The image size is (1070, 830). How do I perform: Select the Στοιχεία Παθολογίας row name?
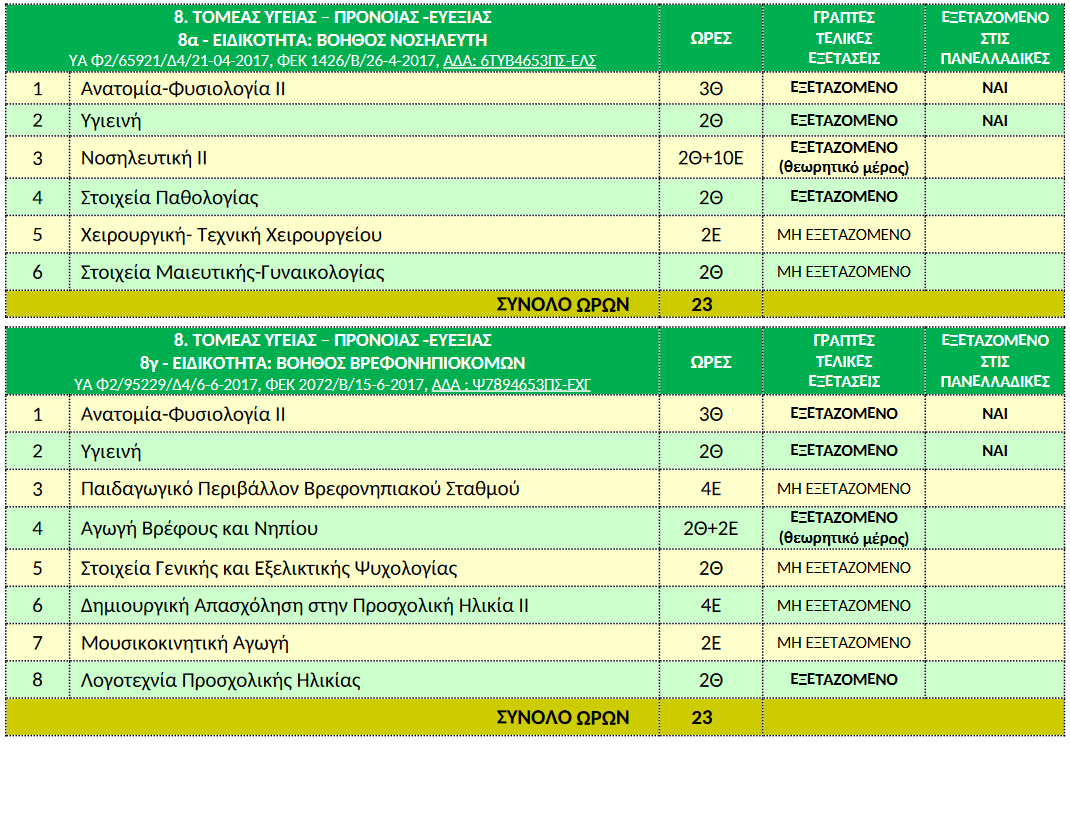pos(169,197)
